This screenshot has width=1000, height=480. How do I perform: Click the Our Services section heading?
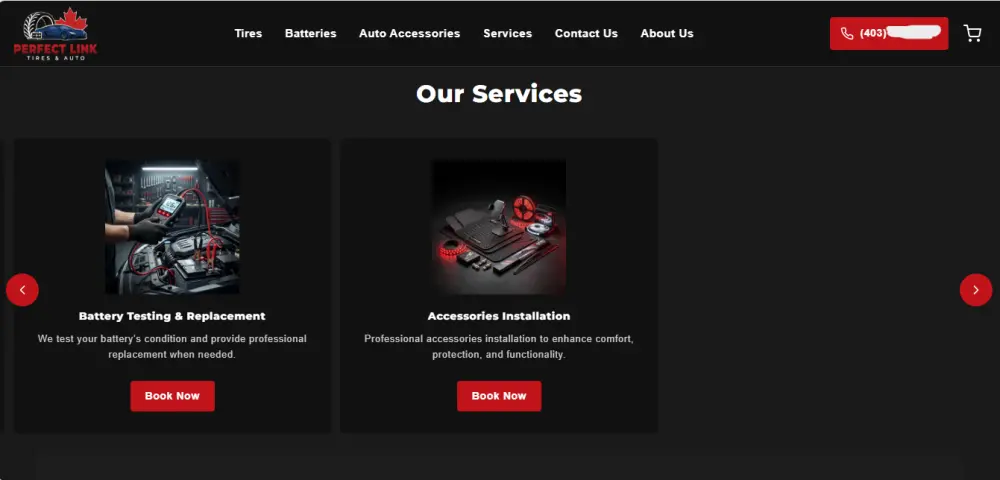tap(499, 94)
